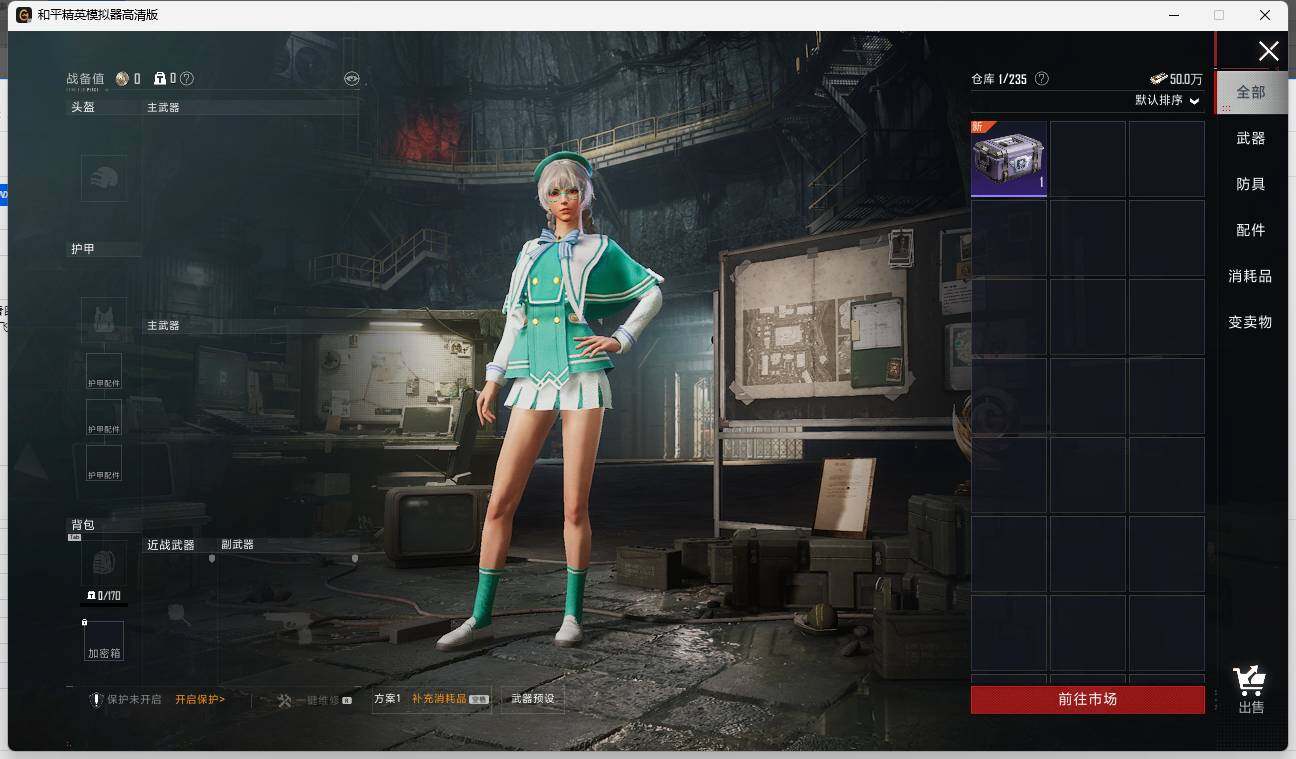
Task: Click the 补充消耗品 button
Action: click(x=439, y=699)
